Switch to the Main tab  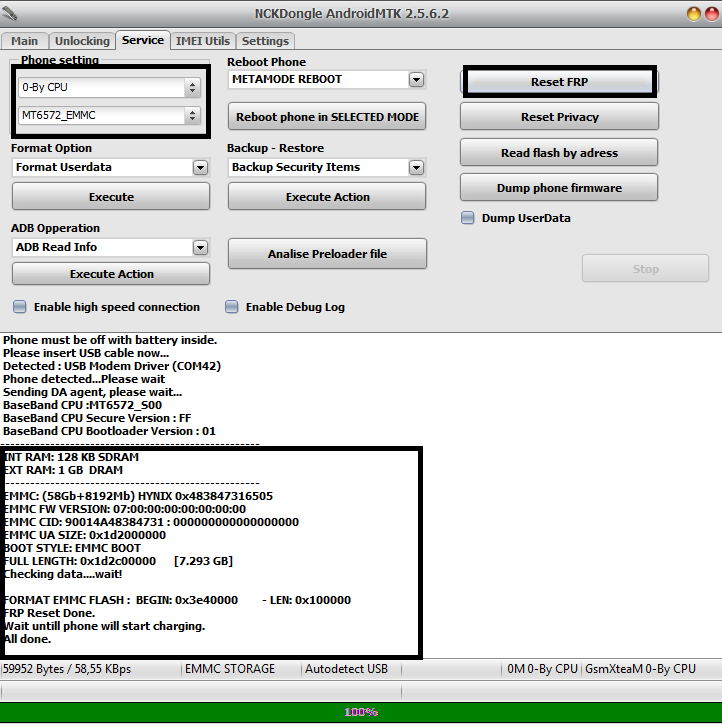(x=24, y=41)
